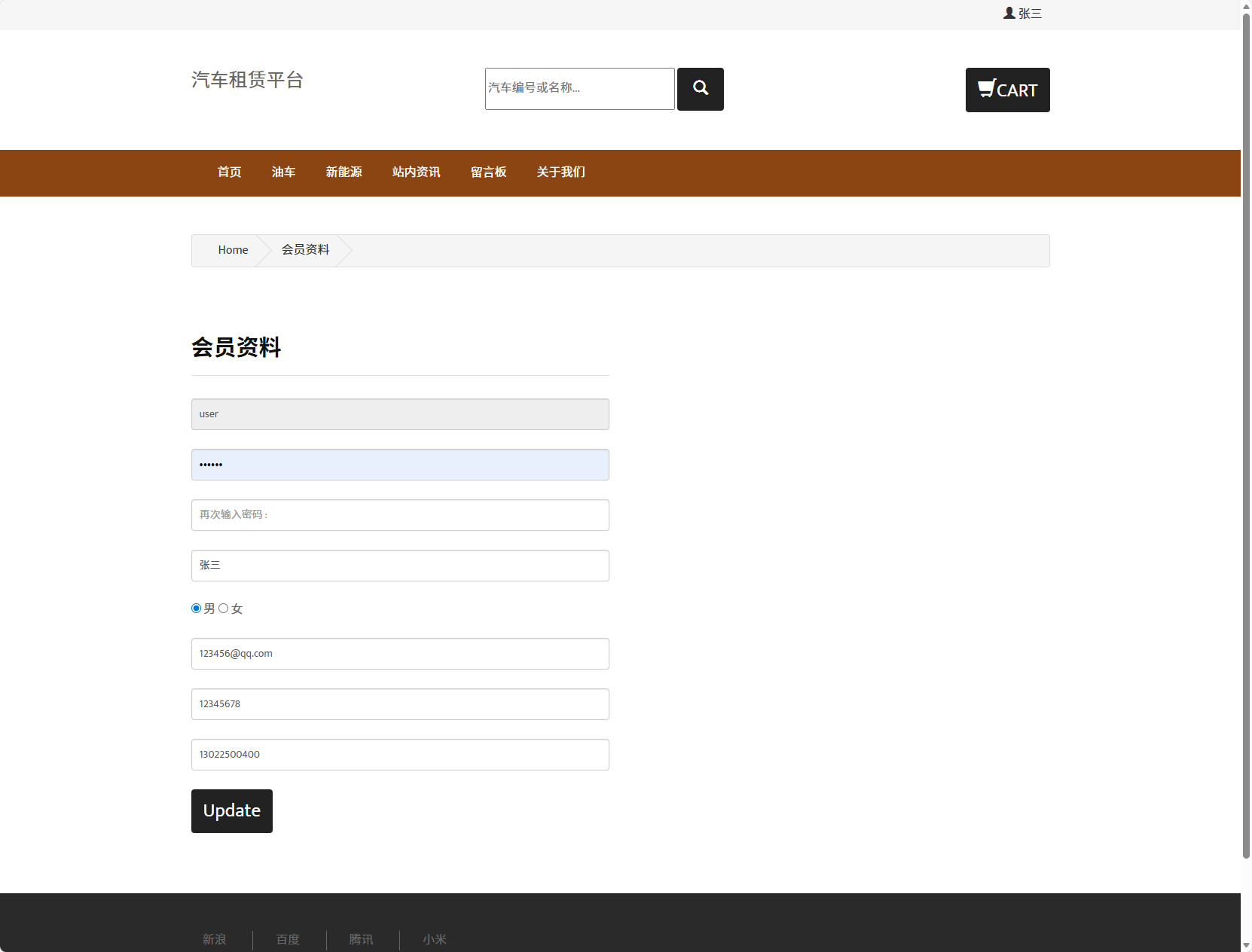Open the 站内资讯 navigation menu
This screenshot has width=1252, height=952.
pos(415,172)
